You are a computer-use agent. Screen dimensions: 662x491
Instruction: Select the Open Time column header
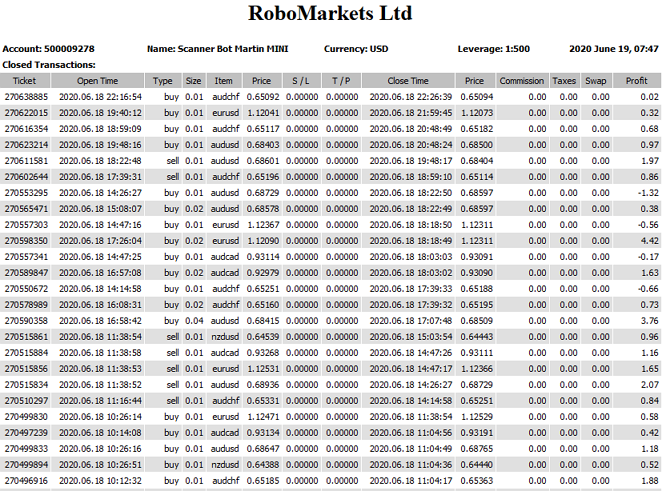click(x=97, y=81)
